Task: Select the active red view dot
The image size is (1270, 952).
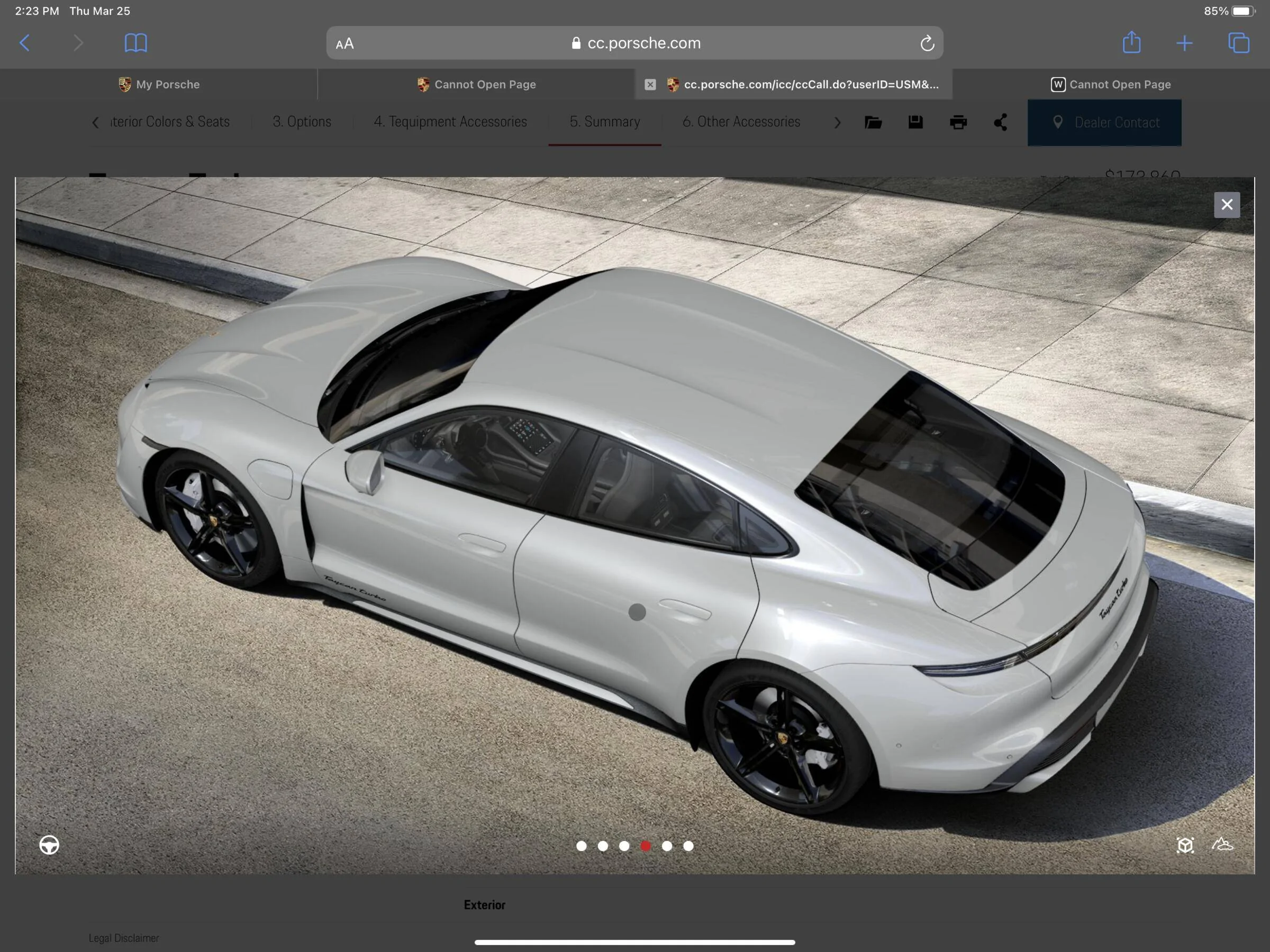Action: point(646,846)
